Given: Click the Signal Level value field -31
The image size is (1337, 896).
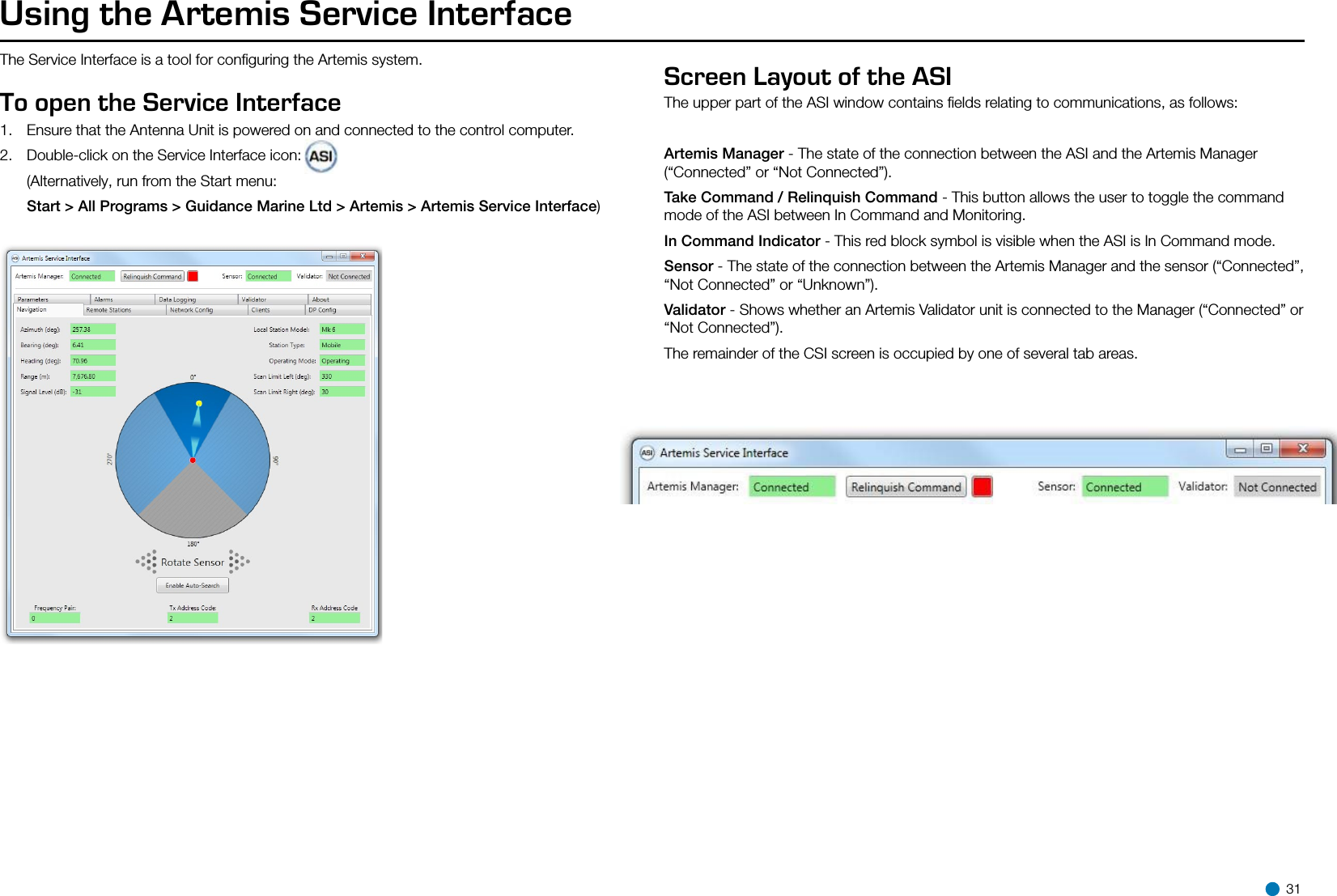Looking at the screenshot, I should pos(93,392).
